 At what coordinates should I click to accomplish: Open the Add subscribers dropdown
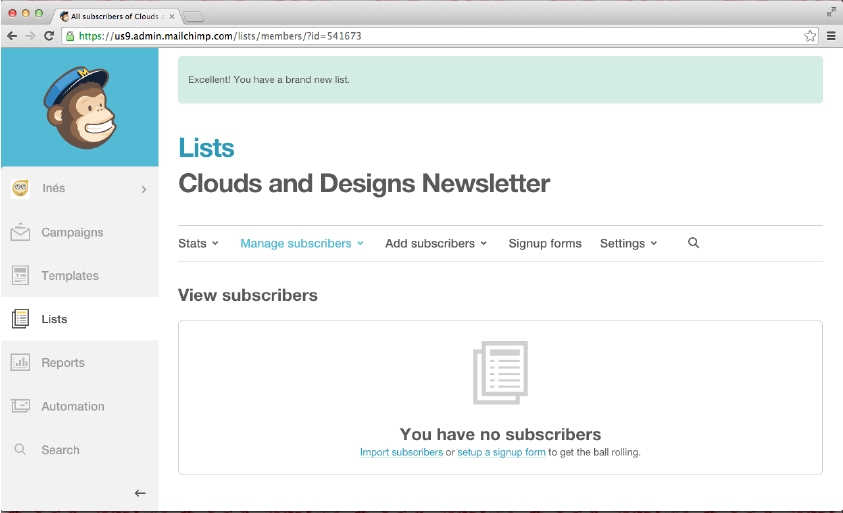[436, 244]
